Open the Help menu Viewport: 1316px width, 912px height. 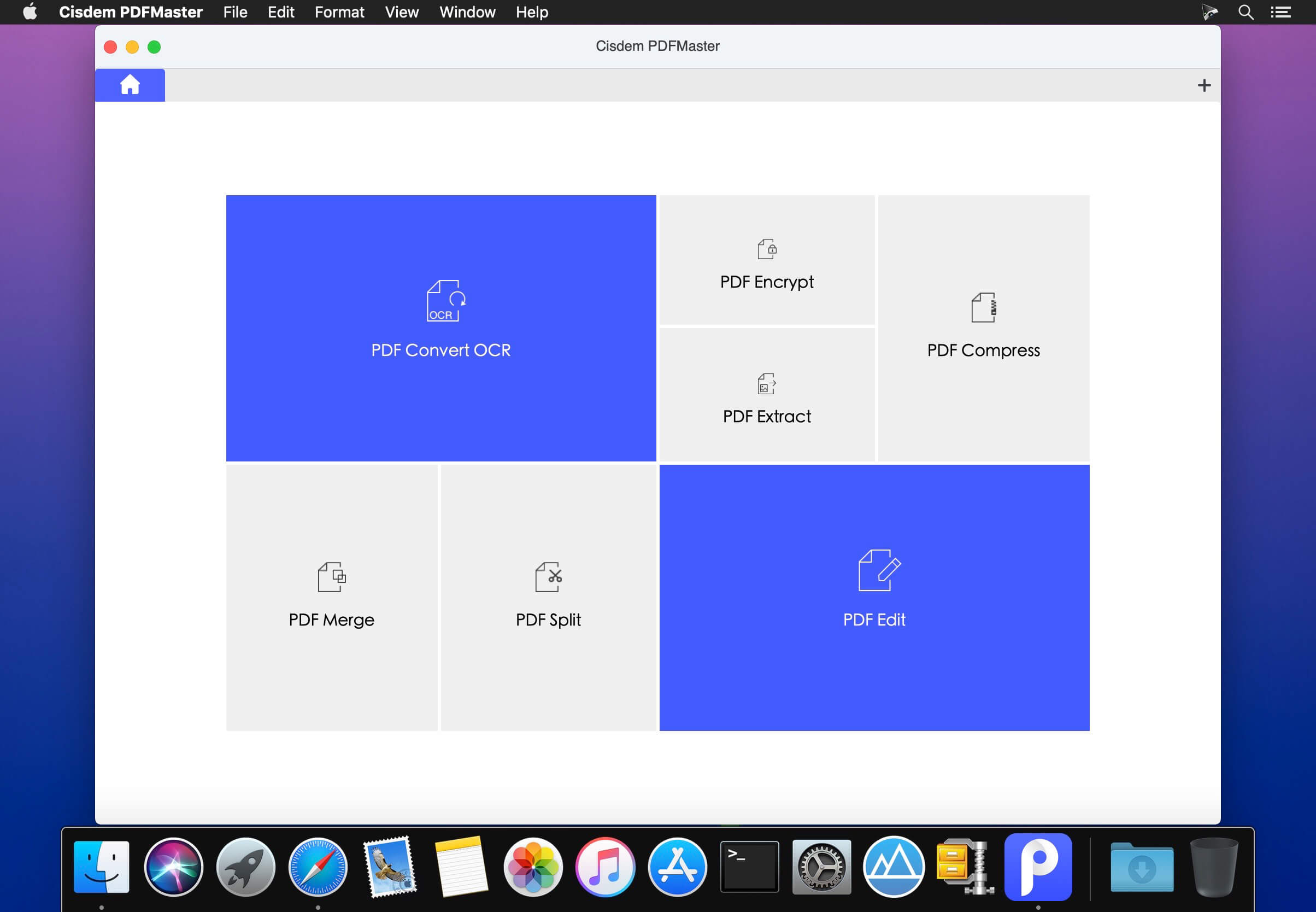(x=531, y=11)
